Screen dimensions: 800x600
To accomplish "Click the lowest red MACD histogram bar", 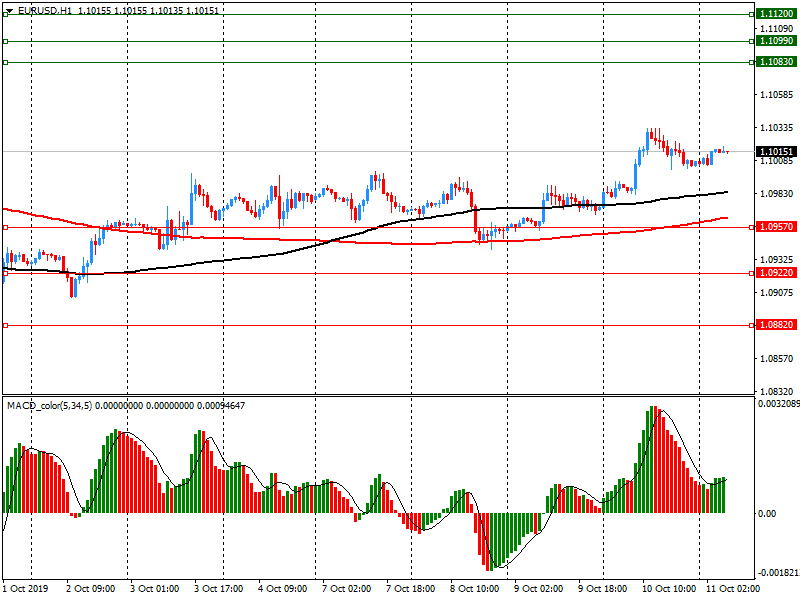I will click(x=485, y=540).
